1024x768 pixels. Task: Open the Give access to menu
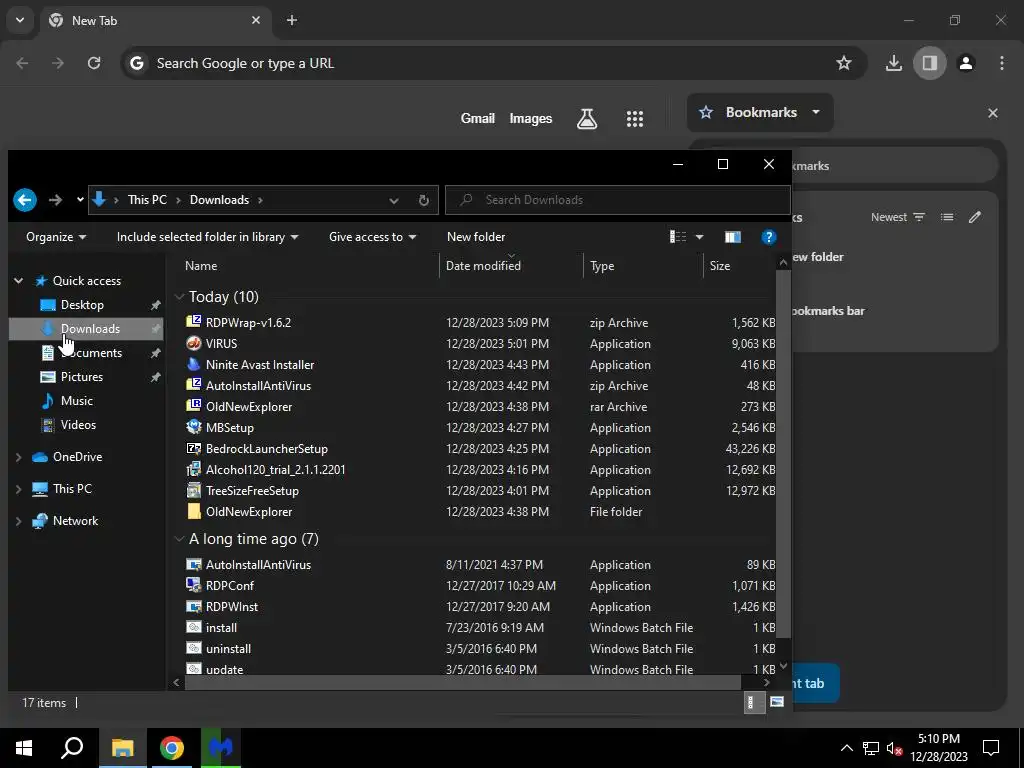(x=372, y=237)
